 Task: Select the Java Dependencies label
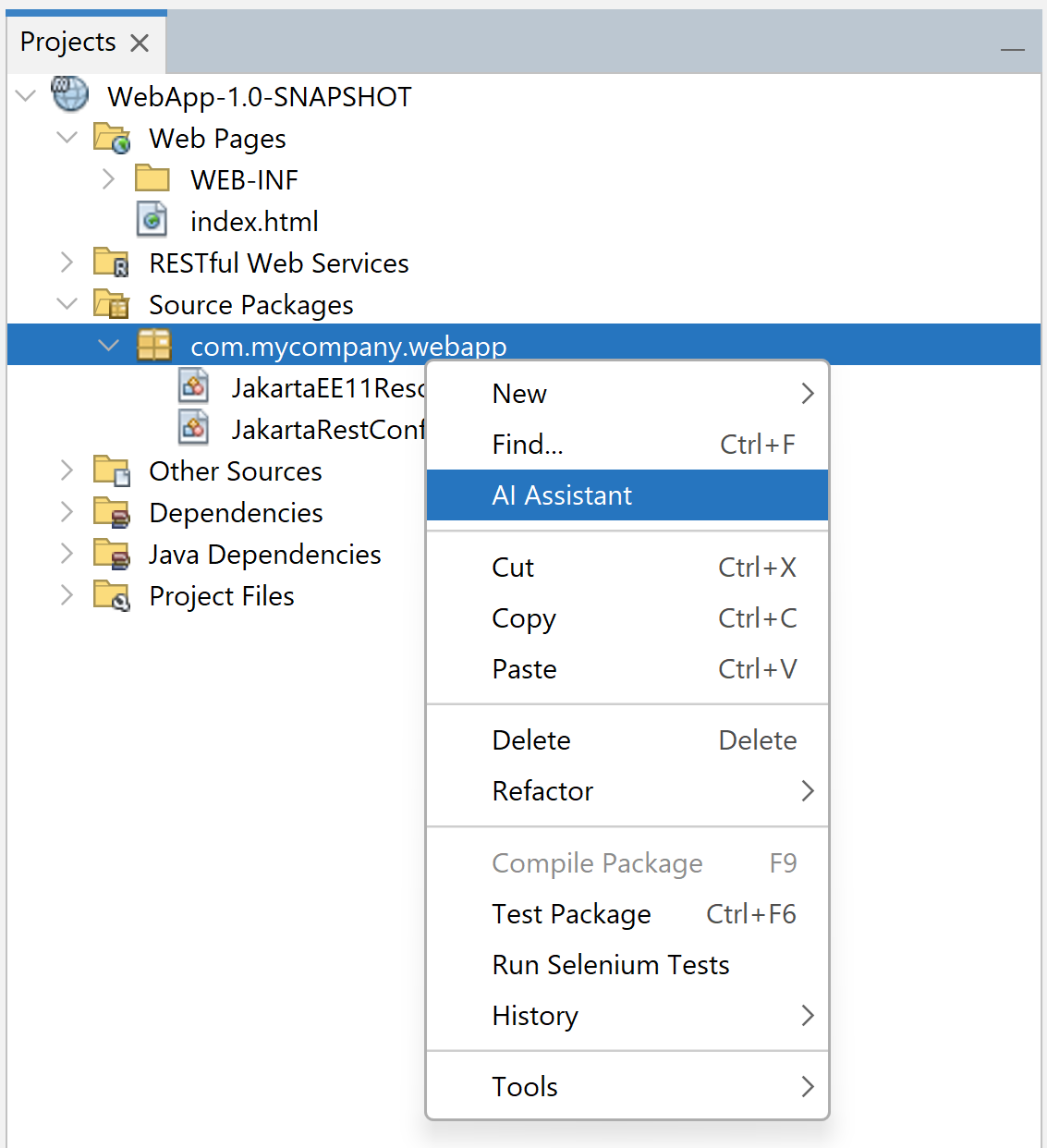click(x=264, y=555)
